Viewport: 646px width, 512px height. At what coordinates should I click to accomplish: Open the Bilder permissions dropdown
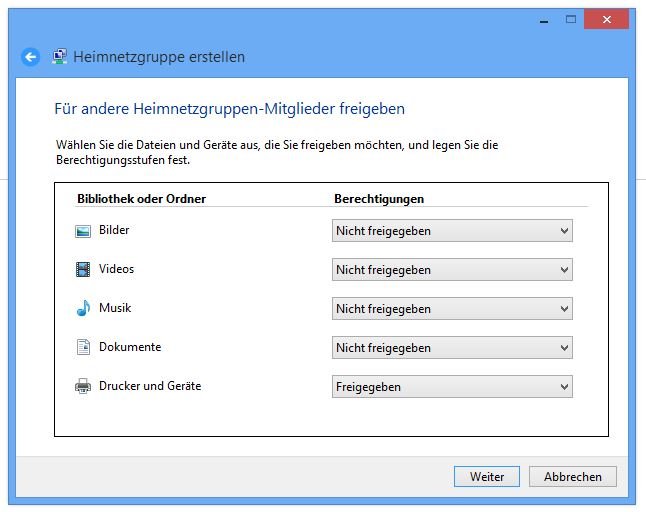click(452, 231)
